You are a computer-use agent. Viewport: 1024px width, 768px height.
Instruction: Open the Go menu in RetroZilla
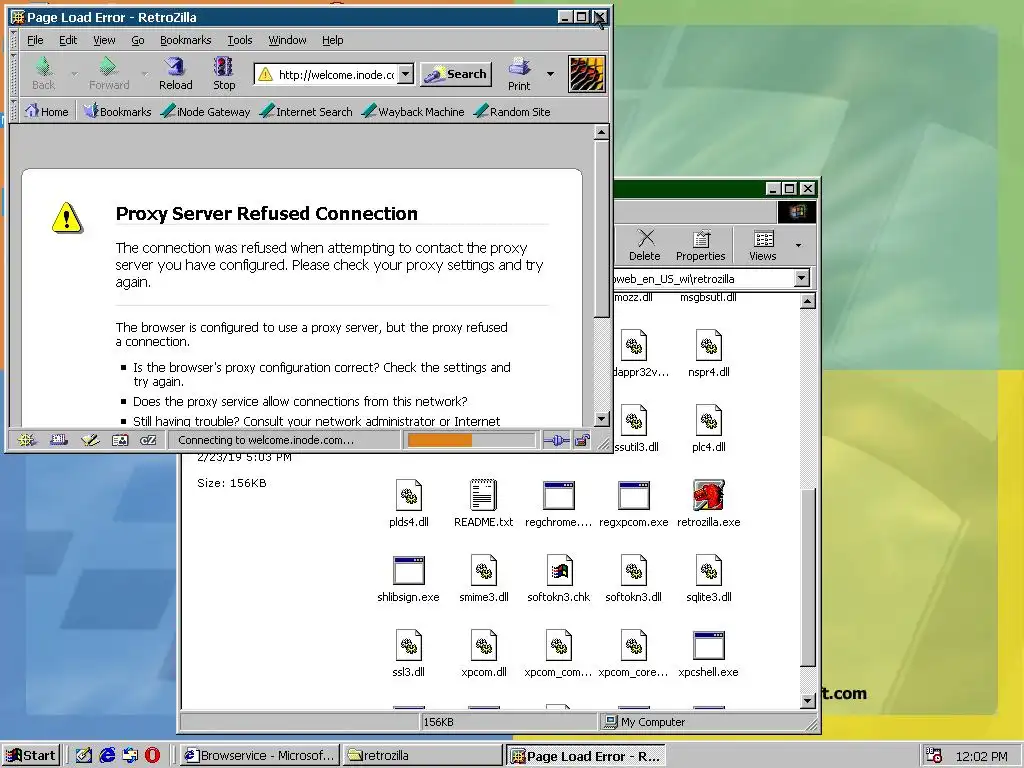(x=137, y=40)
